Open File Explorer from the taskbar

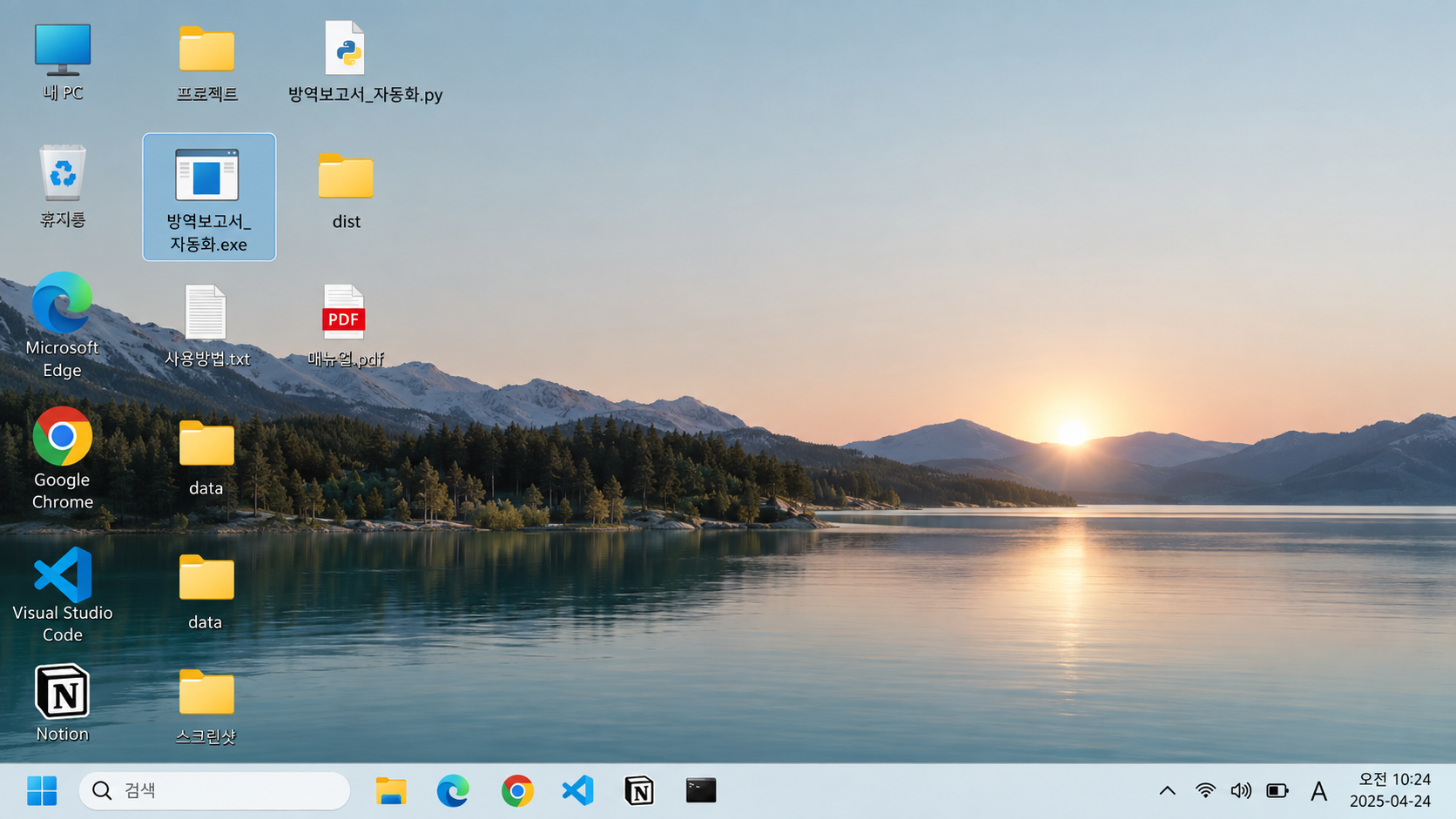(391, 790)
